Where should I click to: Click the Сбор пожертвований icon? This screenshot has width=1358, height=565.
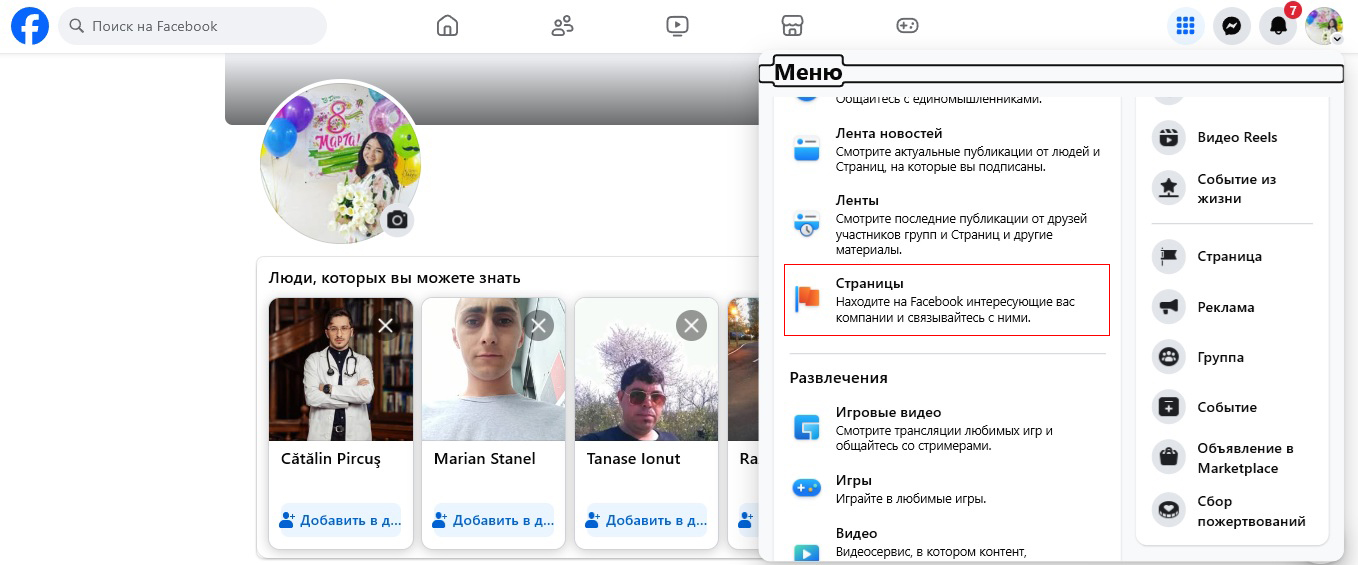coord(1168,510)
